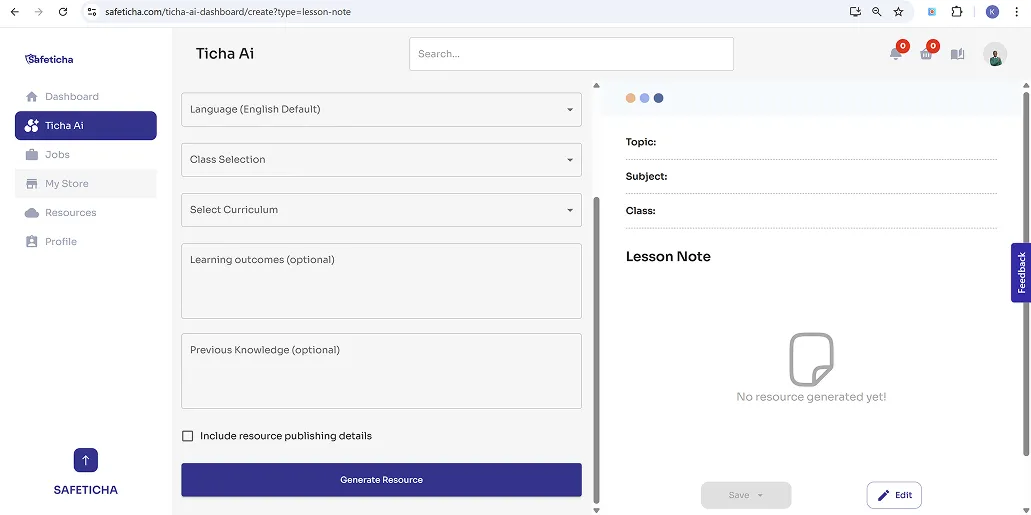This screenshot has height=515, width=1031.
Task: Open the browser extensions puzzle icon
Action: coord(957,12)
